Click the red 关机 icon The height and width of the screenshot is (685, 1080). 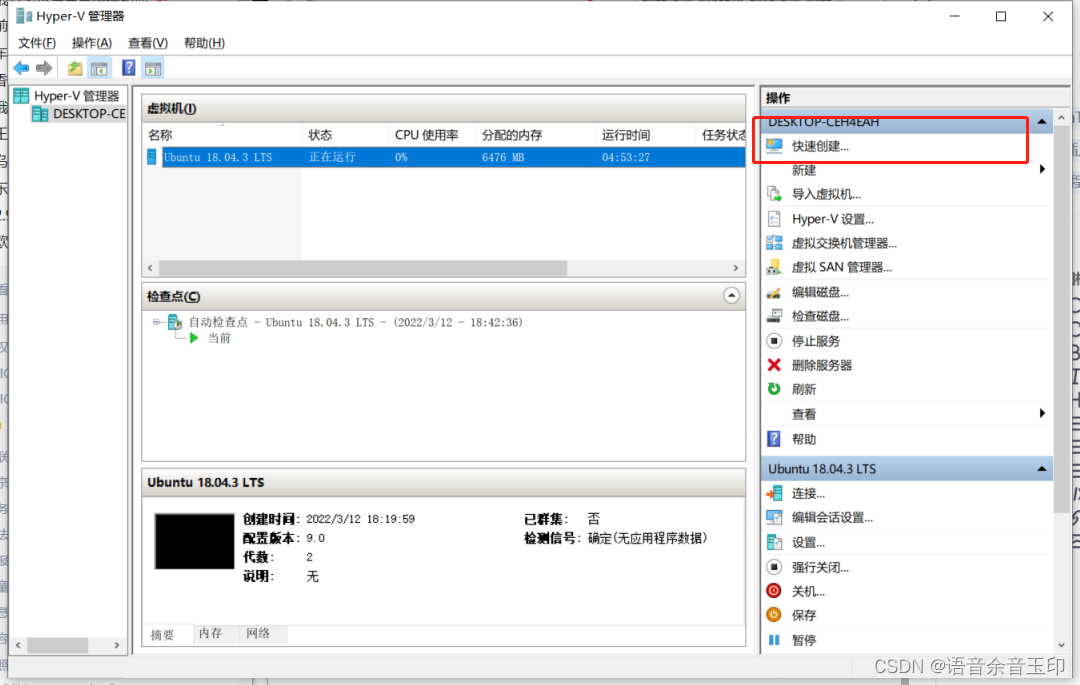pos(774,591)
